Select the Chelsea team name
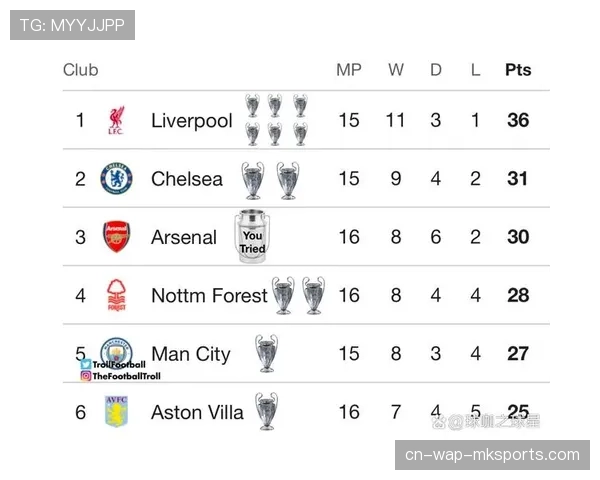Screen dimensions: 600x480 point(187,179)
